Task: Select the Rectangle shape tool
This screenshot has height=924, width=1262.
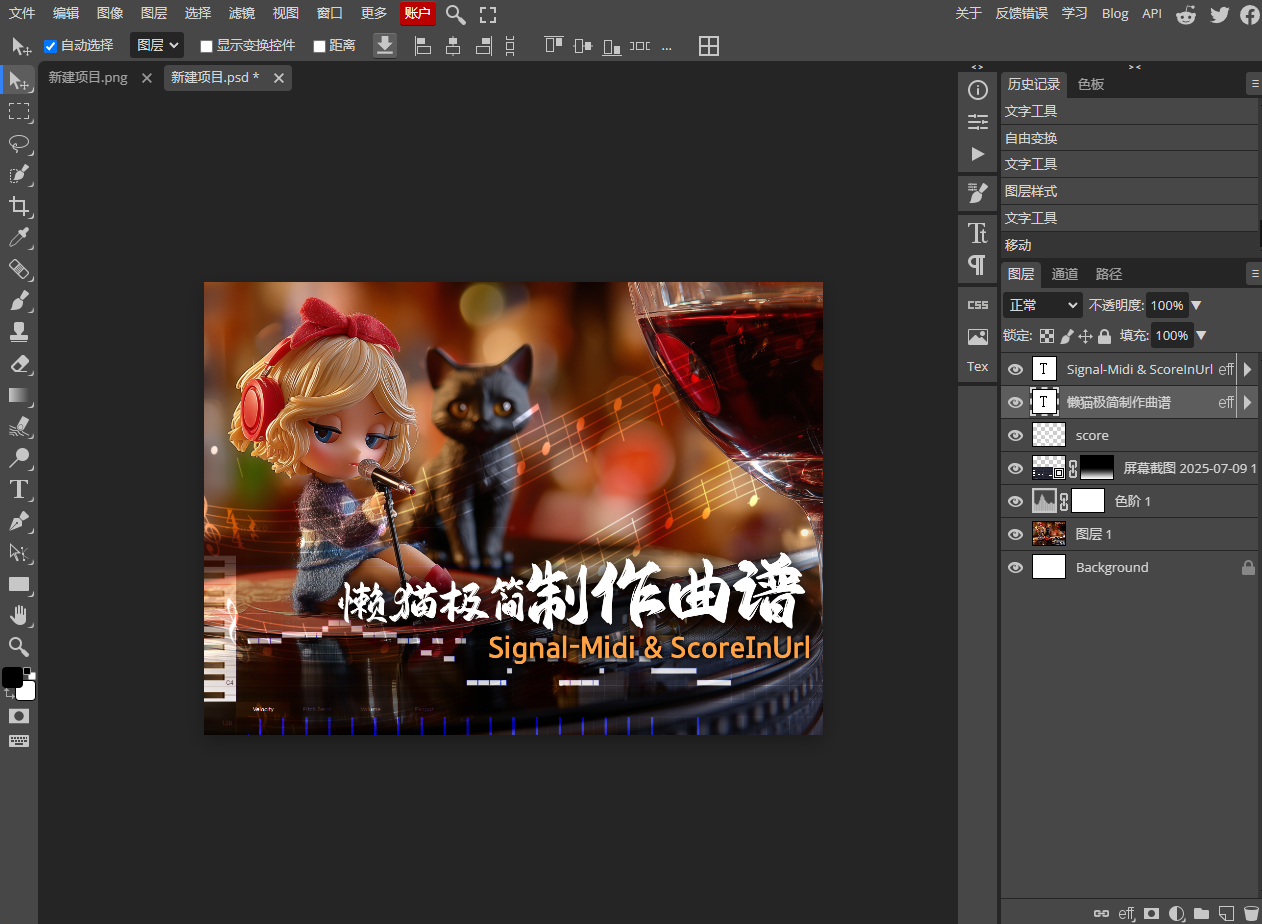Action: 19,584
